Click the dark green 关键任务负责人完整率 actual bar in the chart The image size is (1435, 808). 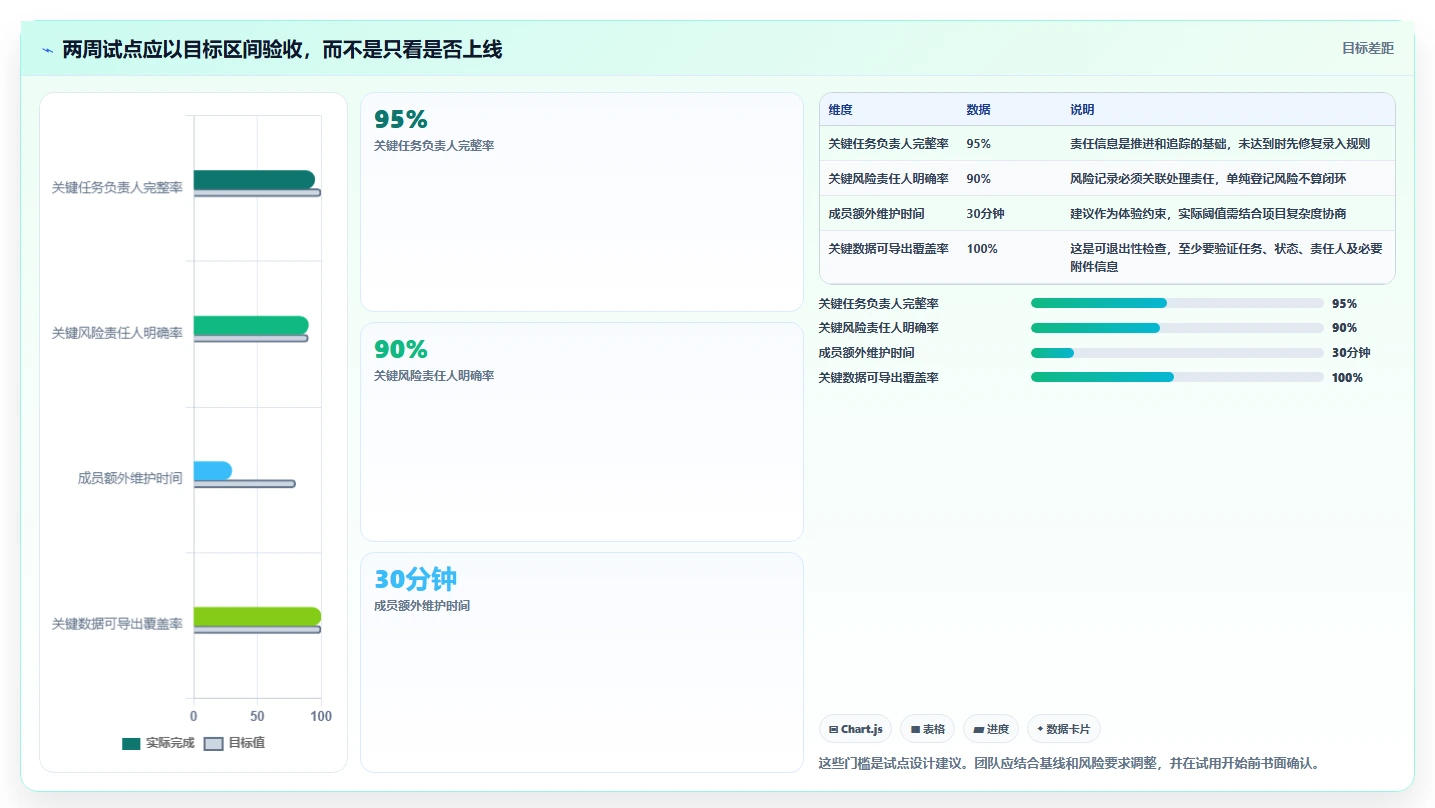254,180
